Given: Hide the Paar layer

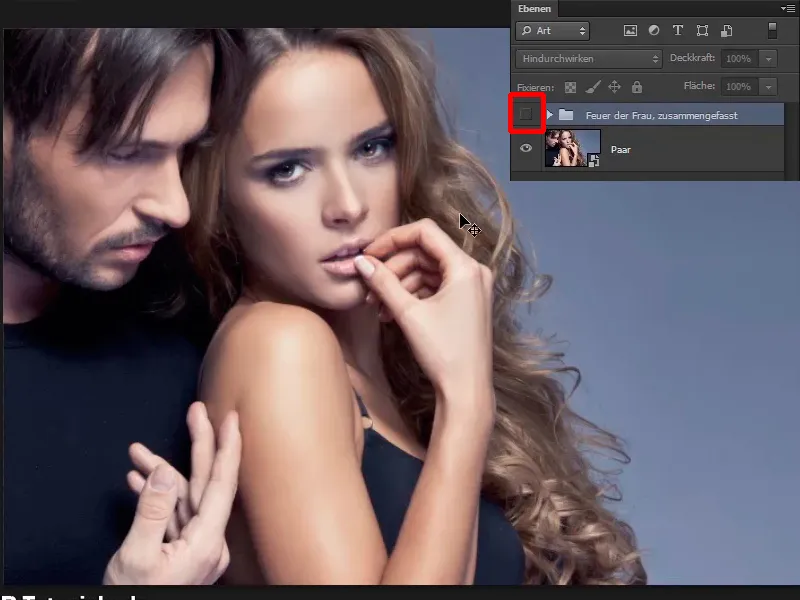Looking at the screenshot, I should (526, 148).
